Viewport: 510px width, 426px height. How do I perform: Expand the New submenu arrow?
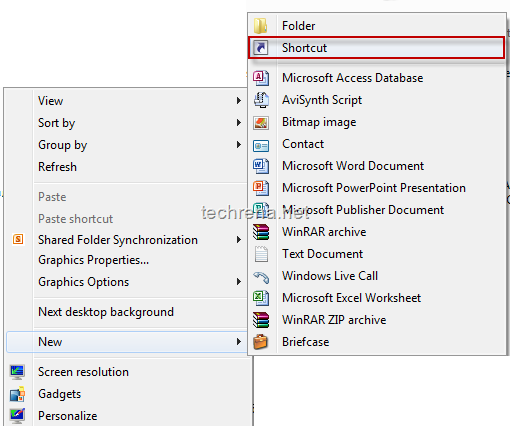click(x=239, y=341)
